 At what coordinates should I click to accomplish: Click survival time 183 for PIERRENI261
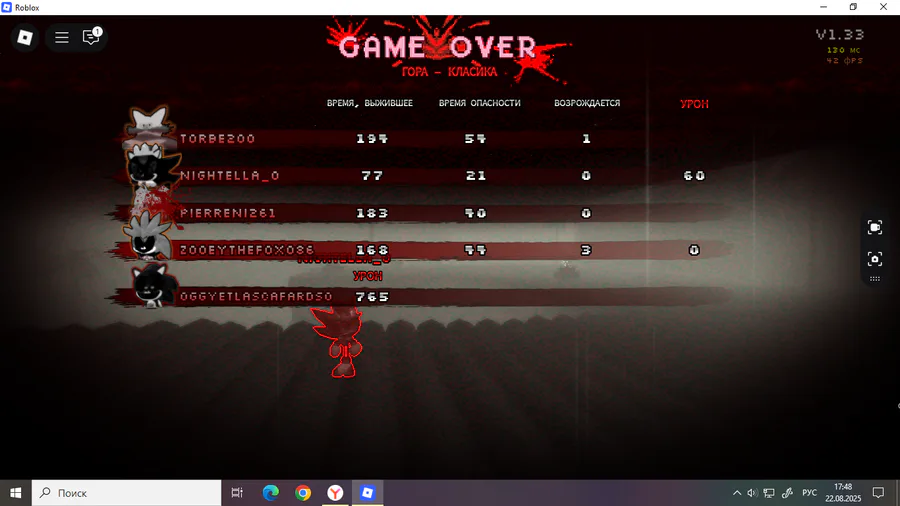click(x=372, y=213)
